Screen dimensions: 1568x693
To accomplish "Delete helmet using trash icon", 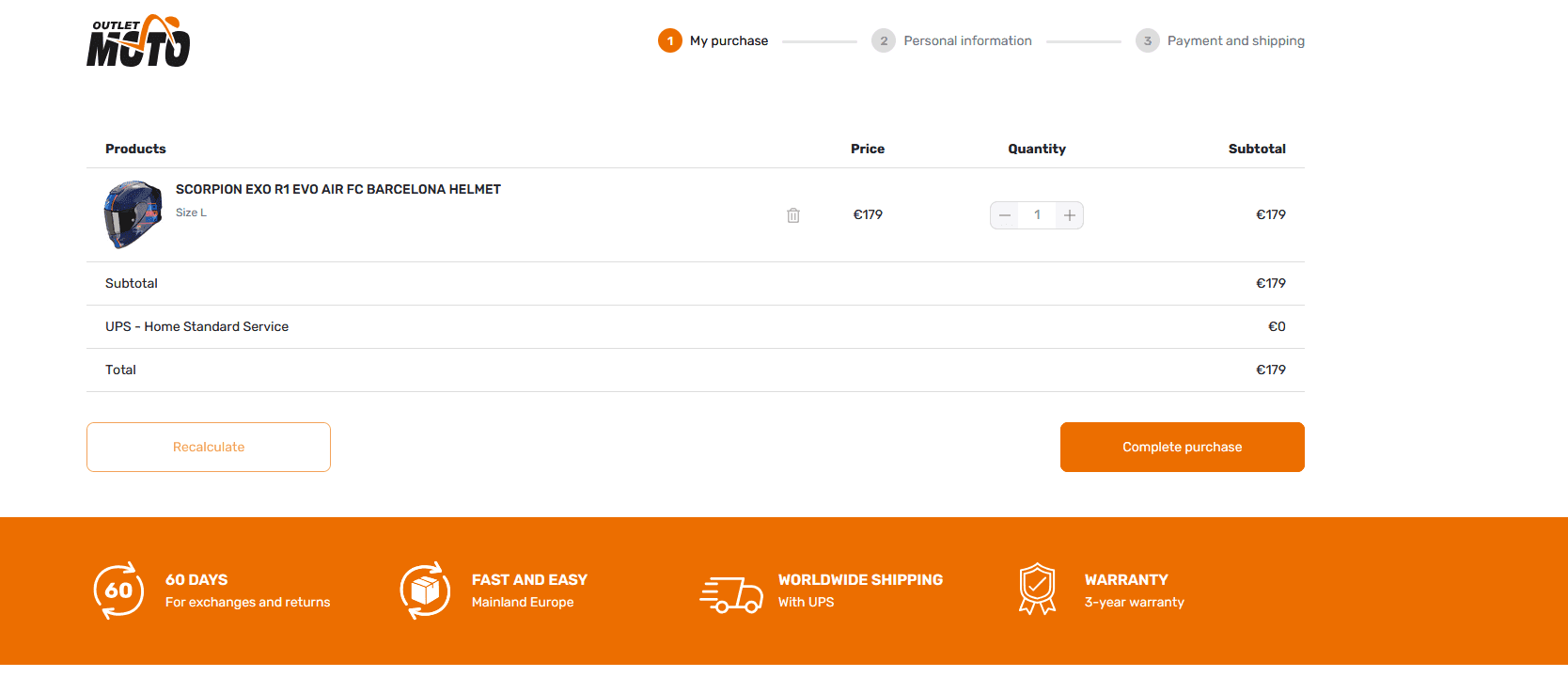I will 793,215.
